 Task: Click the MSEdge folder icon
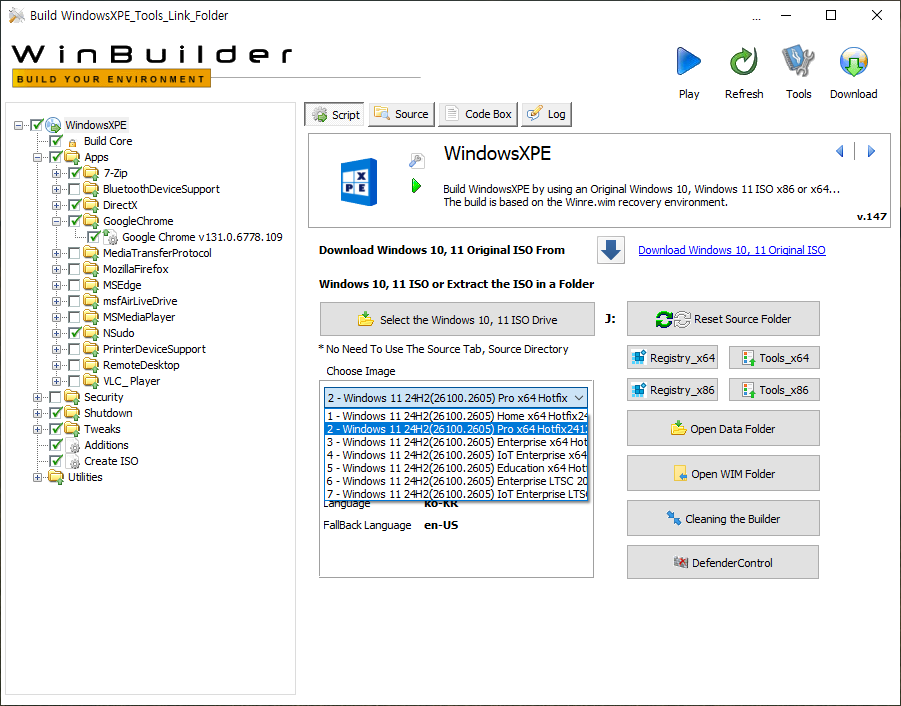point(91,285)
